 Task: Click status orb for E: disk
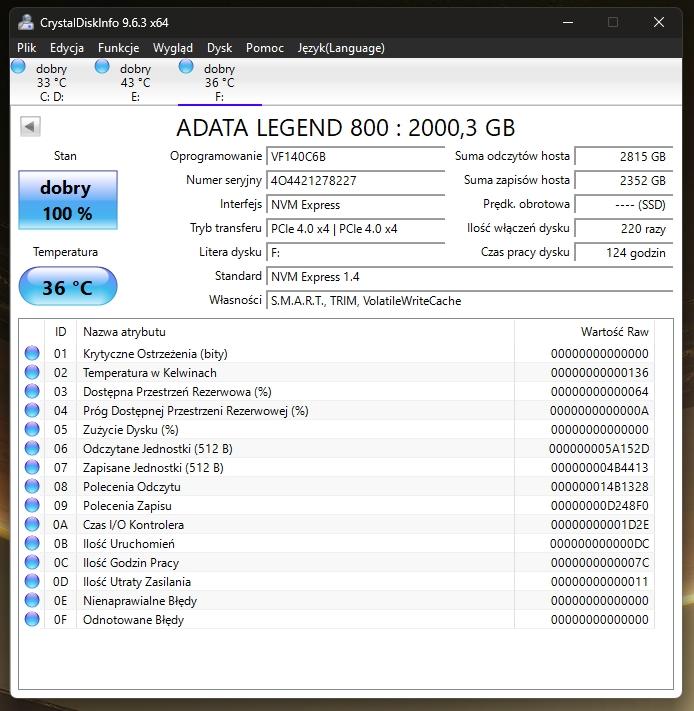tap(102, 67)
